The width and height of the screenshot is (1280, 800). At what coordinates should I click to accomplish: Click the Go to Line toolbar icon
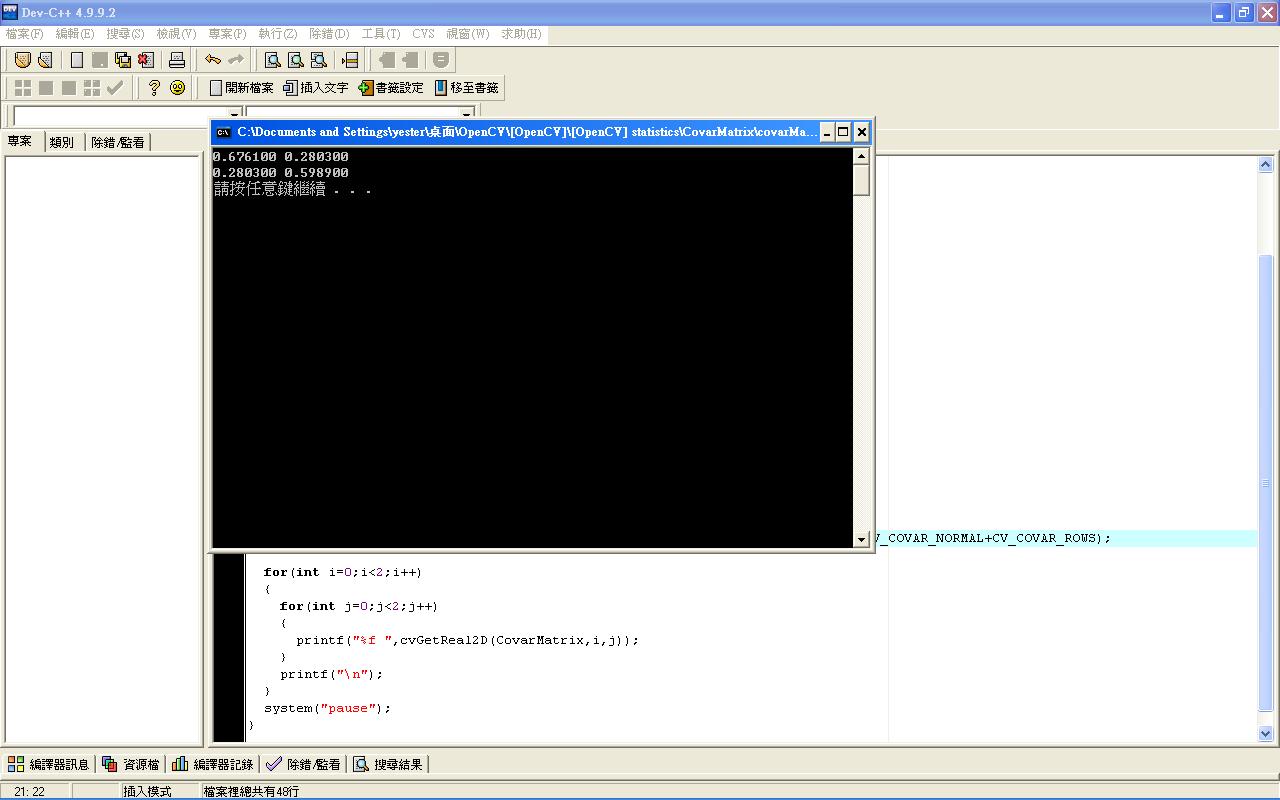[x=350, y=60]
